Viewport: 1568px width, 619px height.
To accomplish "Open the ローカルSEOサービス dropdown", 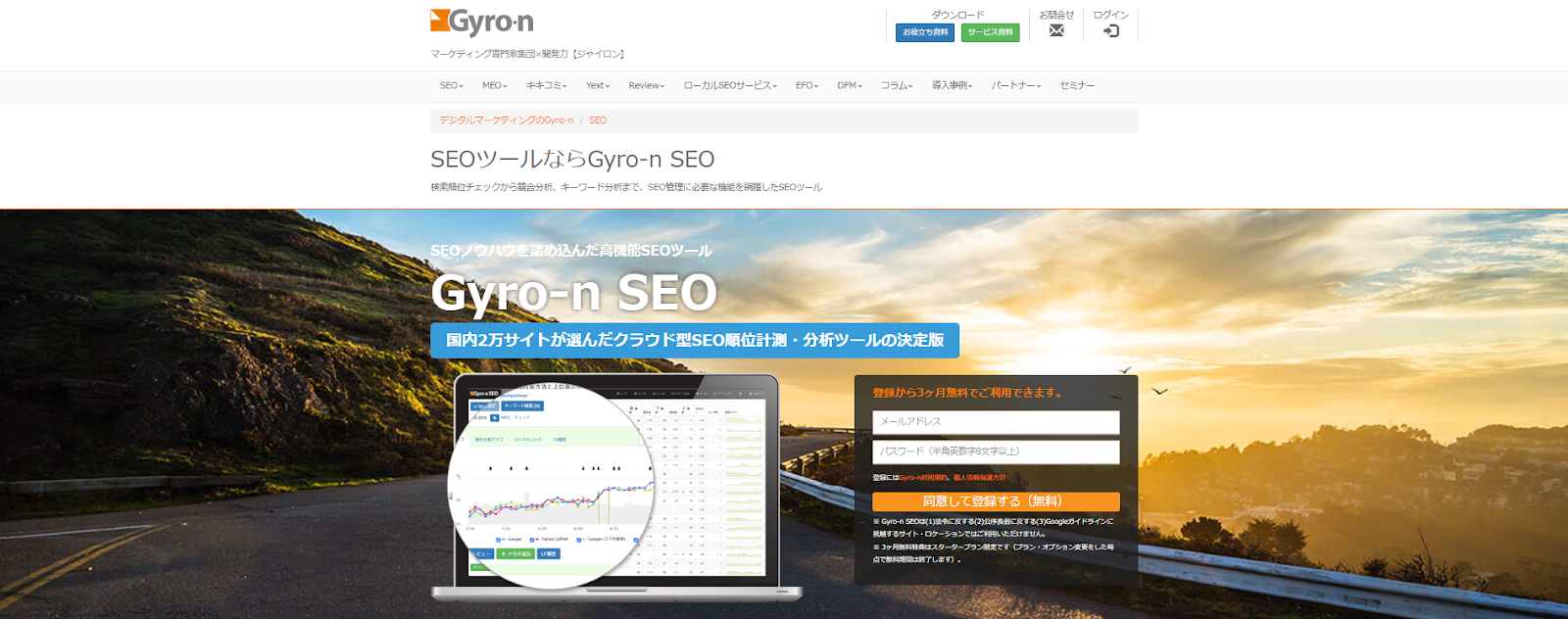I will pos(729,86).
